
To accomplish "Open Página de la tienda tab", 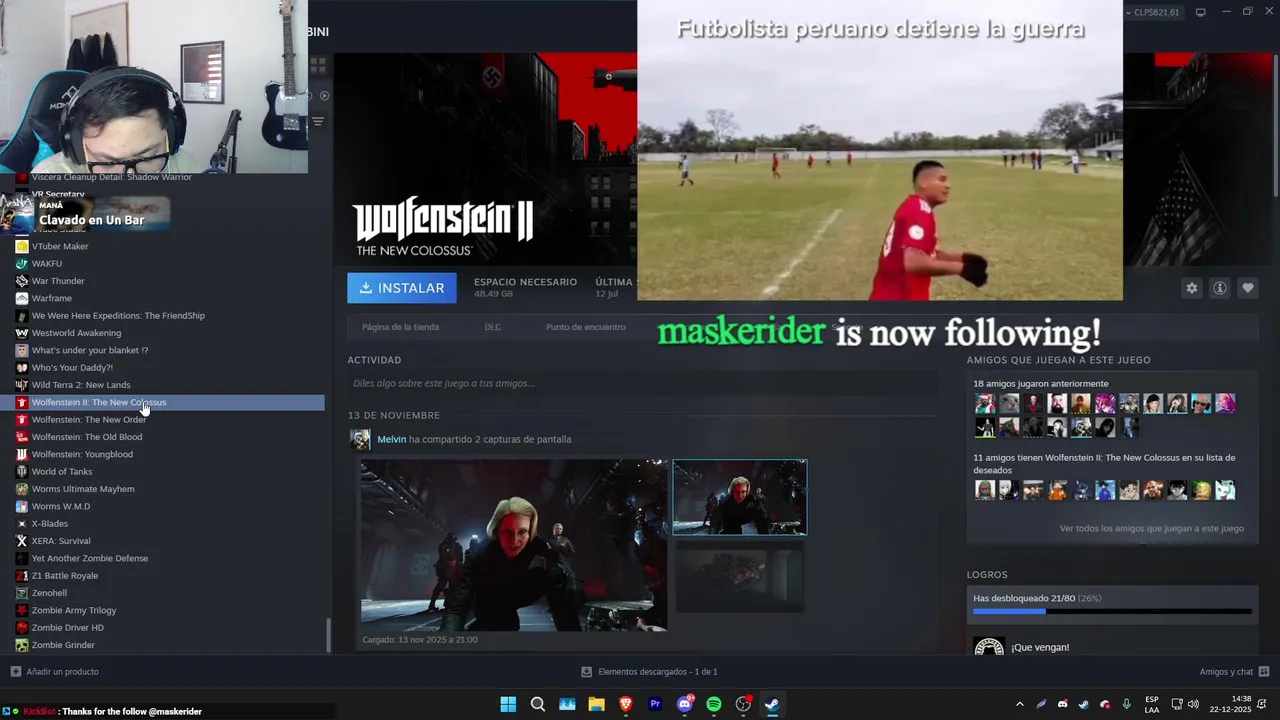I will click(400, 327).
